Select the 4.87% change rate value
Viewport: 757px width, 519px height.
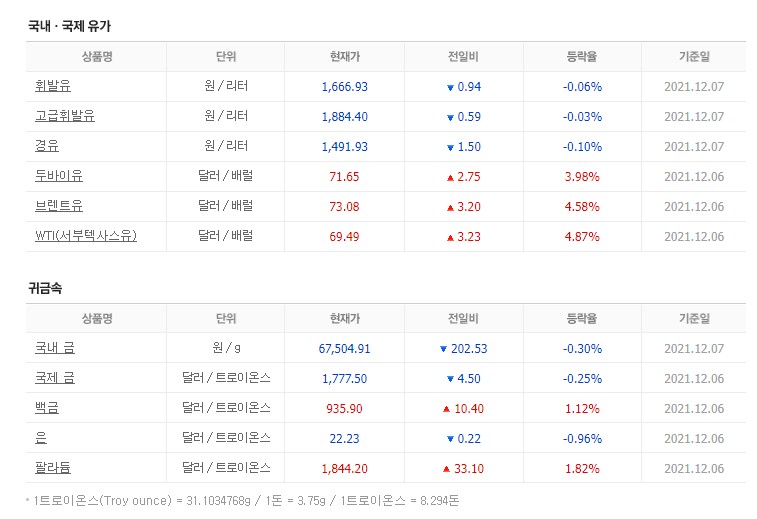point(582,237)
